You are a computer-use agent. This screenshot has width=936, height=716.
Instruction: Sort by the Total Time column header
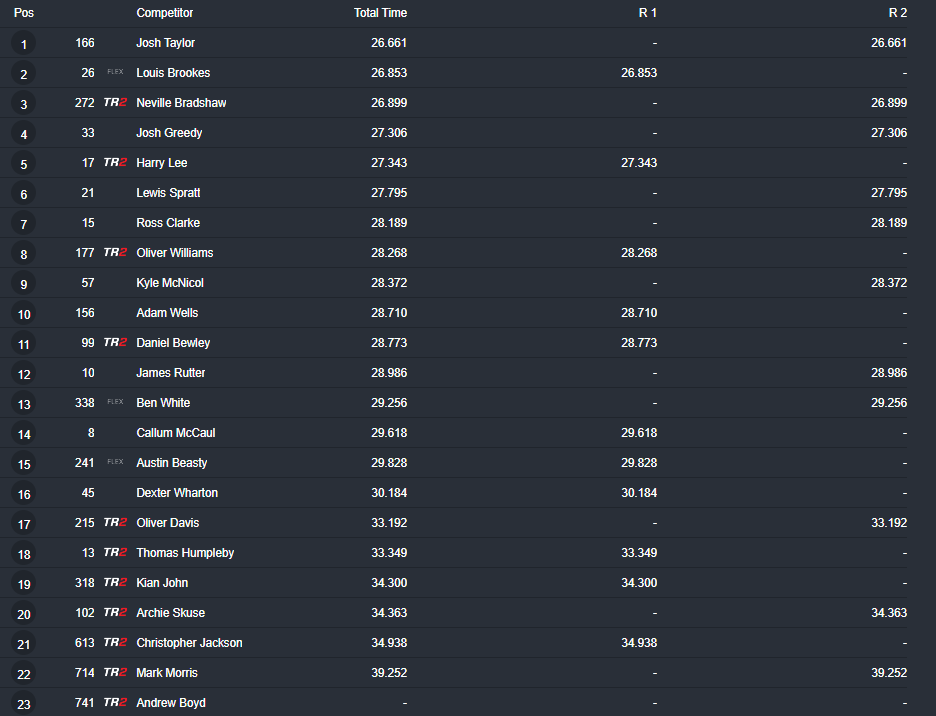(x=380, y=13)
